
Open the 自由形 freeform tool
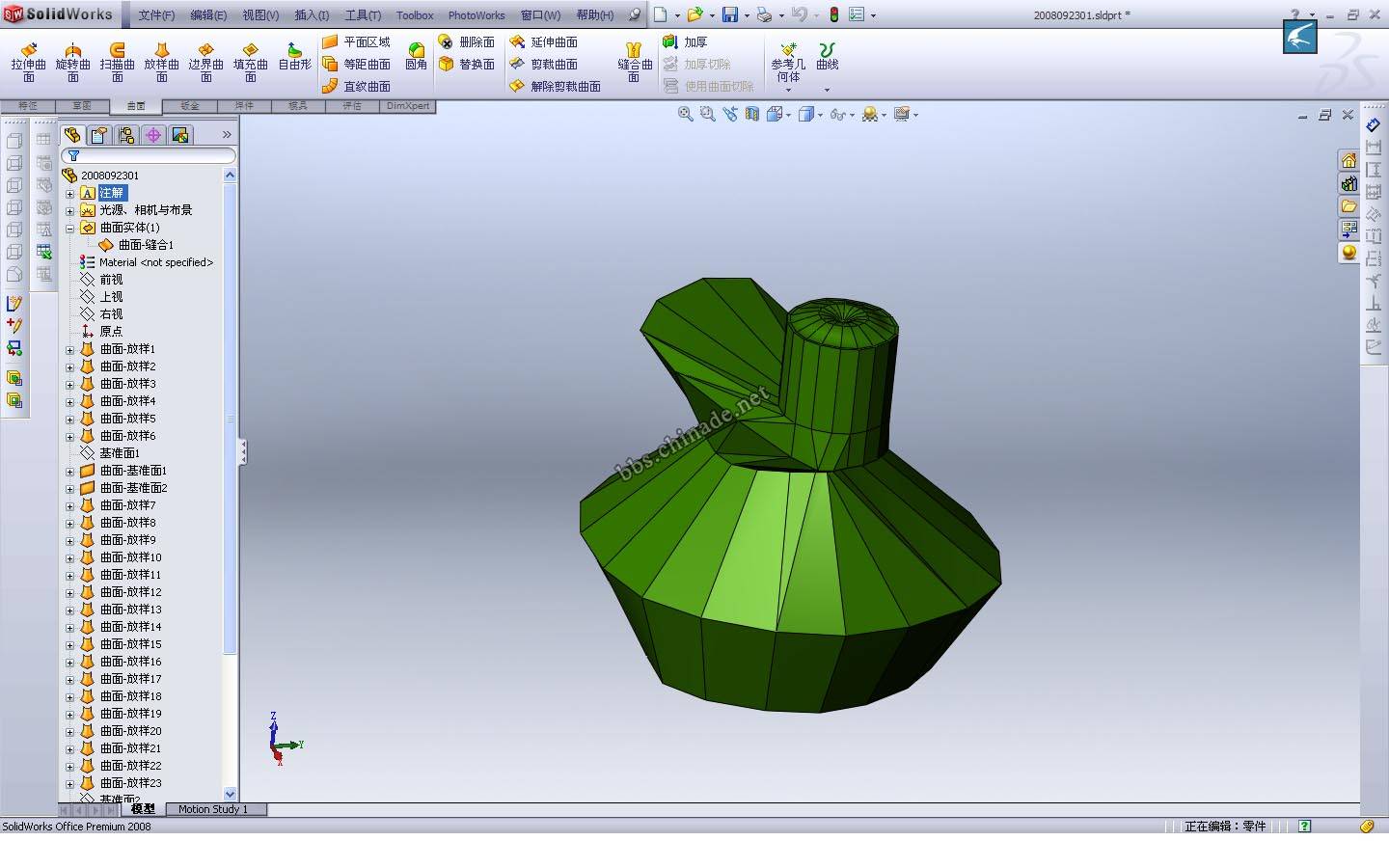[295, 56]
